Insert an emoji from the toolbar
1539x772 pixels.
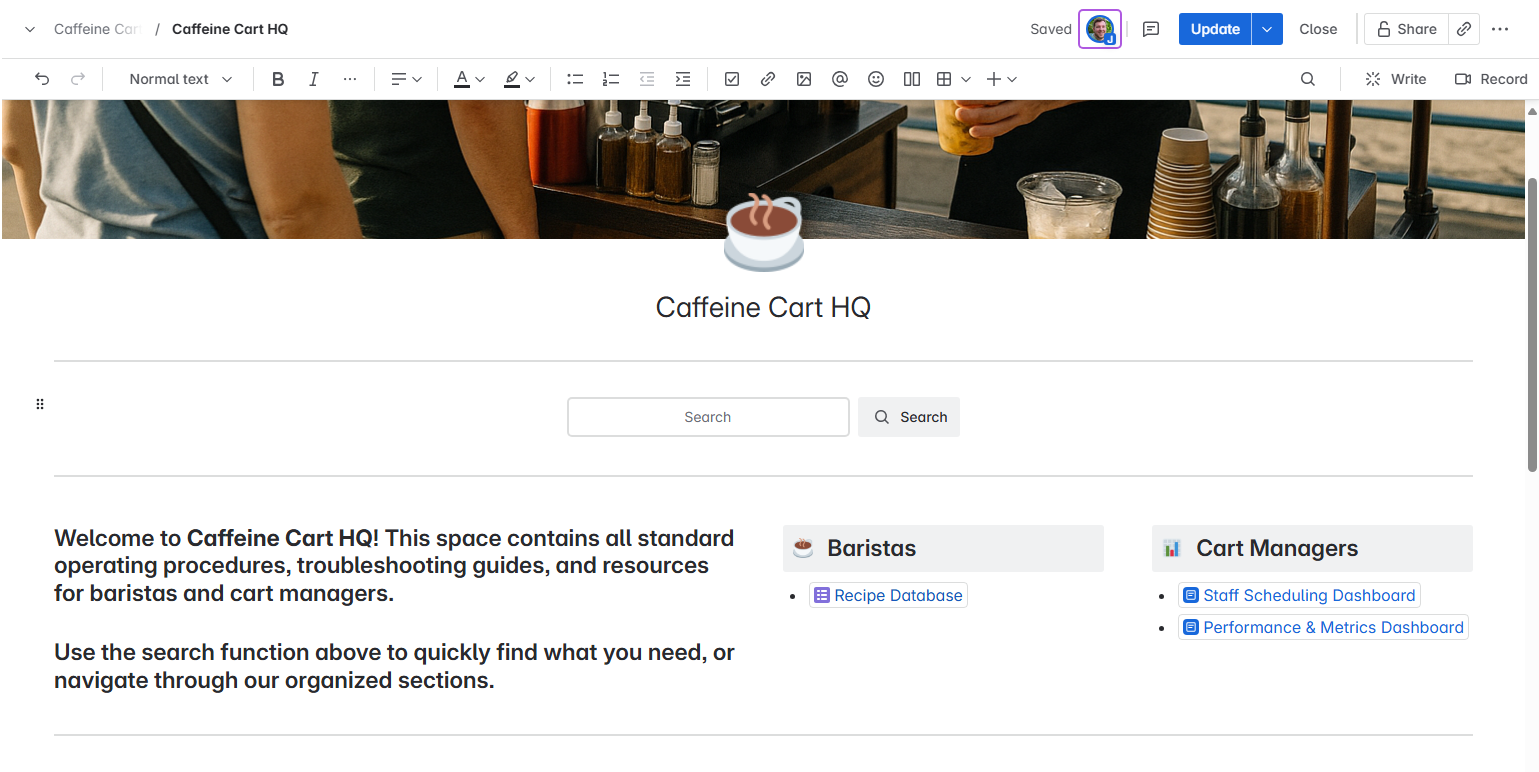click(876, 79)
